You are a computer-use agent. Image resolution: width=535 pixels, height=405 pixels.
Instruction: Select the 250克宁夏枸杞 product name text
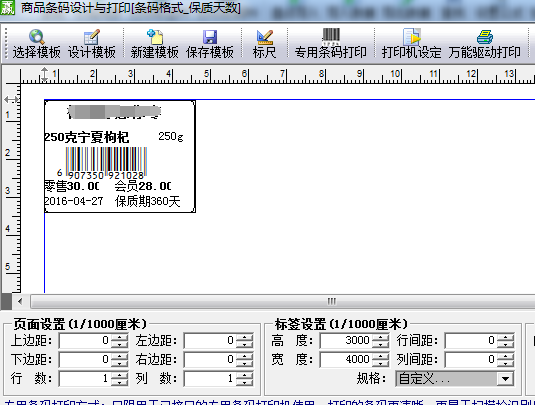tap(87, 137)
